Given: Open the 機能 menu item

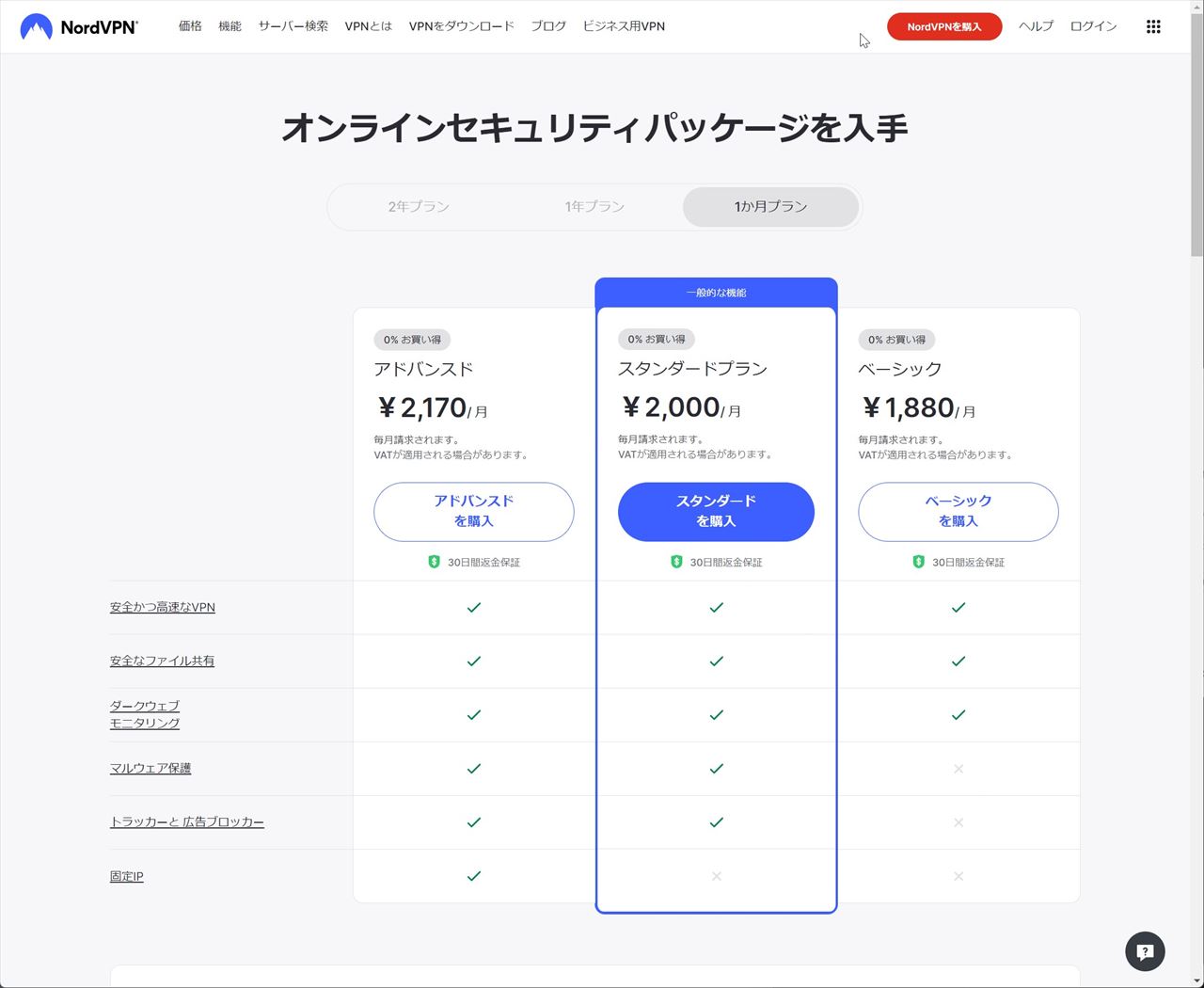Looking at the screenshot, I should [230, 26].
